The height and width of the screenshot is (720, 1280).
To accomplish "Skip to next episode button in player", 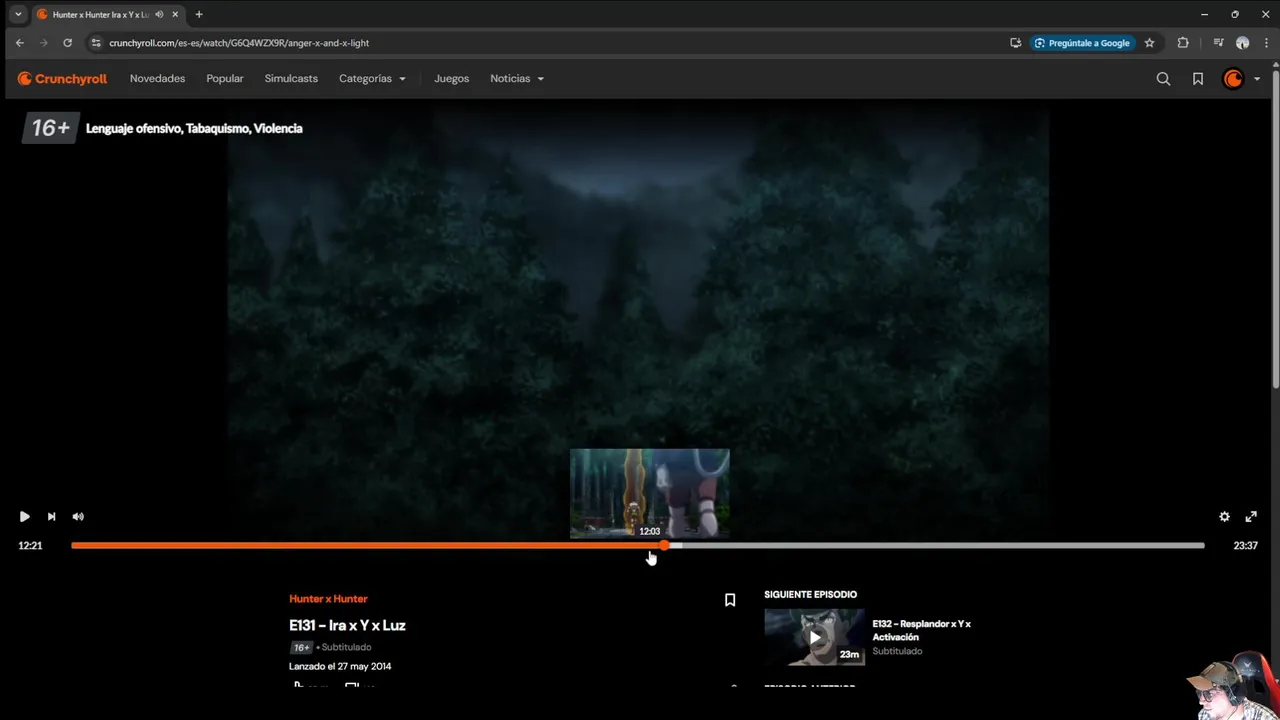I will point(51,516).
